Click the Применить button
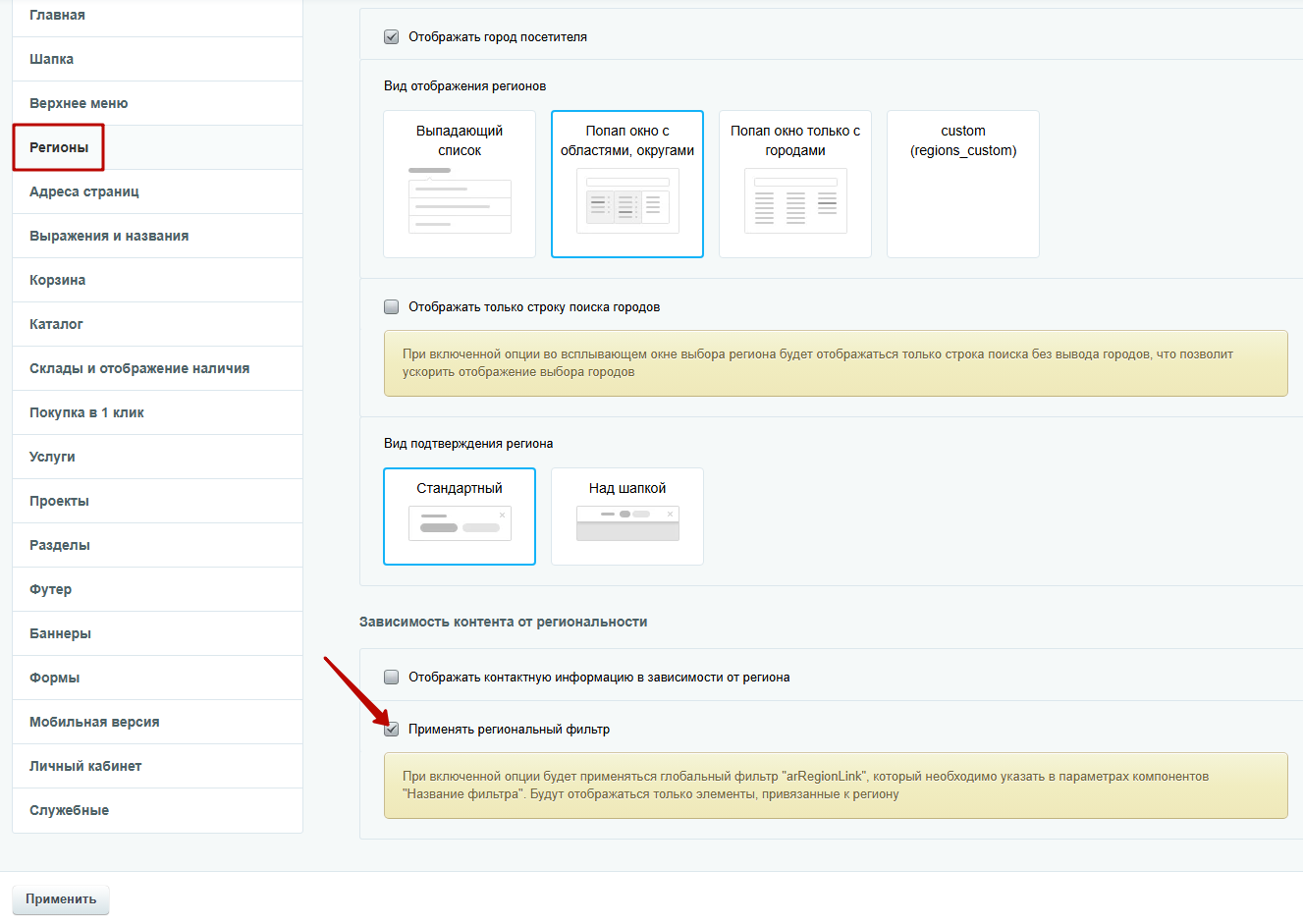Image resolution: width=1303 pixels, height=924 pixels. point(61,898)
